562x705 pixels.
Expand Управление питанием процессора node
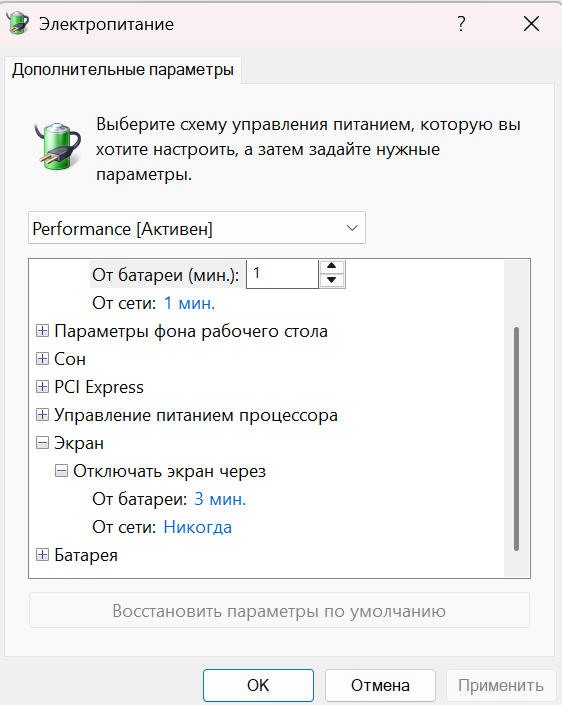click(x=42, y=415)
